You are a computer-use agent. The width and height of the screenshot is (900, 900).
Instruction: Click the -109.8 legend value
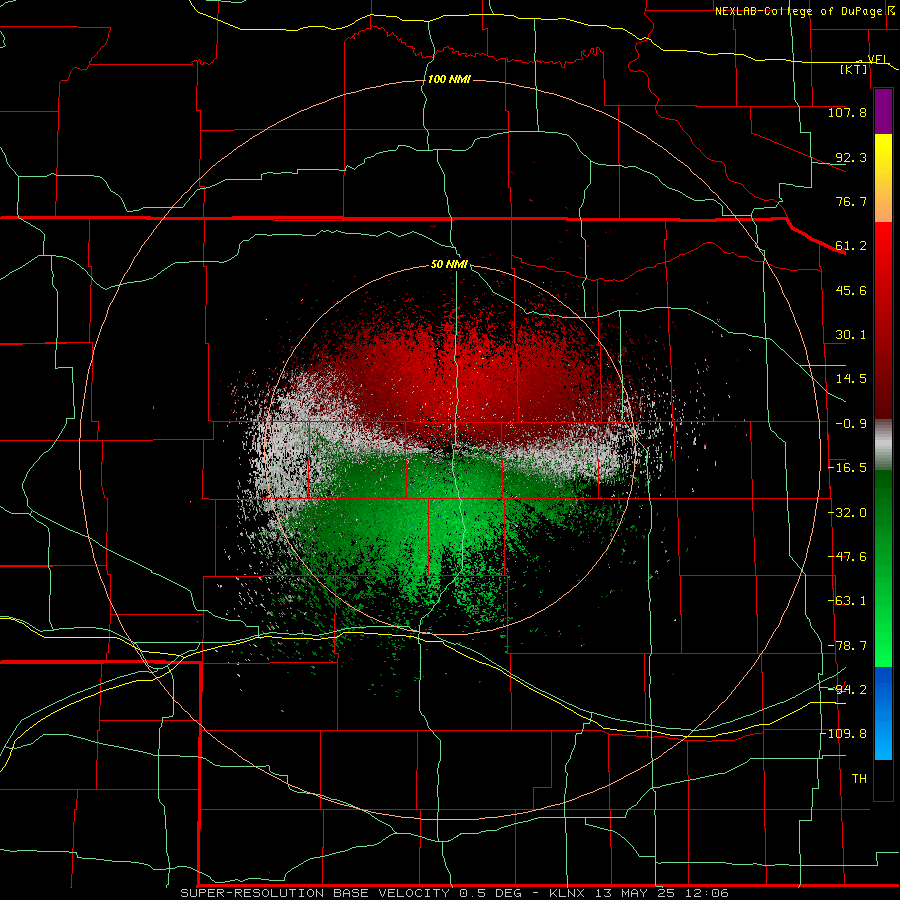pos(845,734)
